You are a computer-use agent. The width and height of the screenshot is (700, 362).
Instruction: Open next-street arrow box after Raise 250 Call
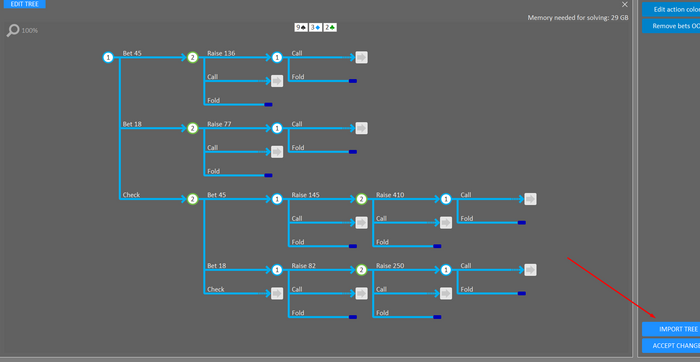click(530, 270)
